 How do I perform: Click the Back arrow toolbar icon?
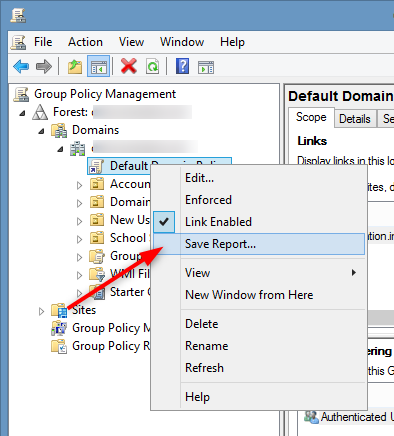[21, 66]
